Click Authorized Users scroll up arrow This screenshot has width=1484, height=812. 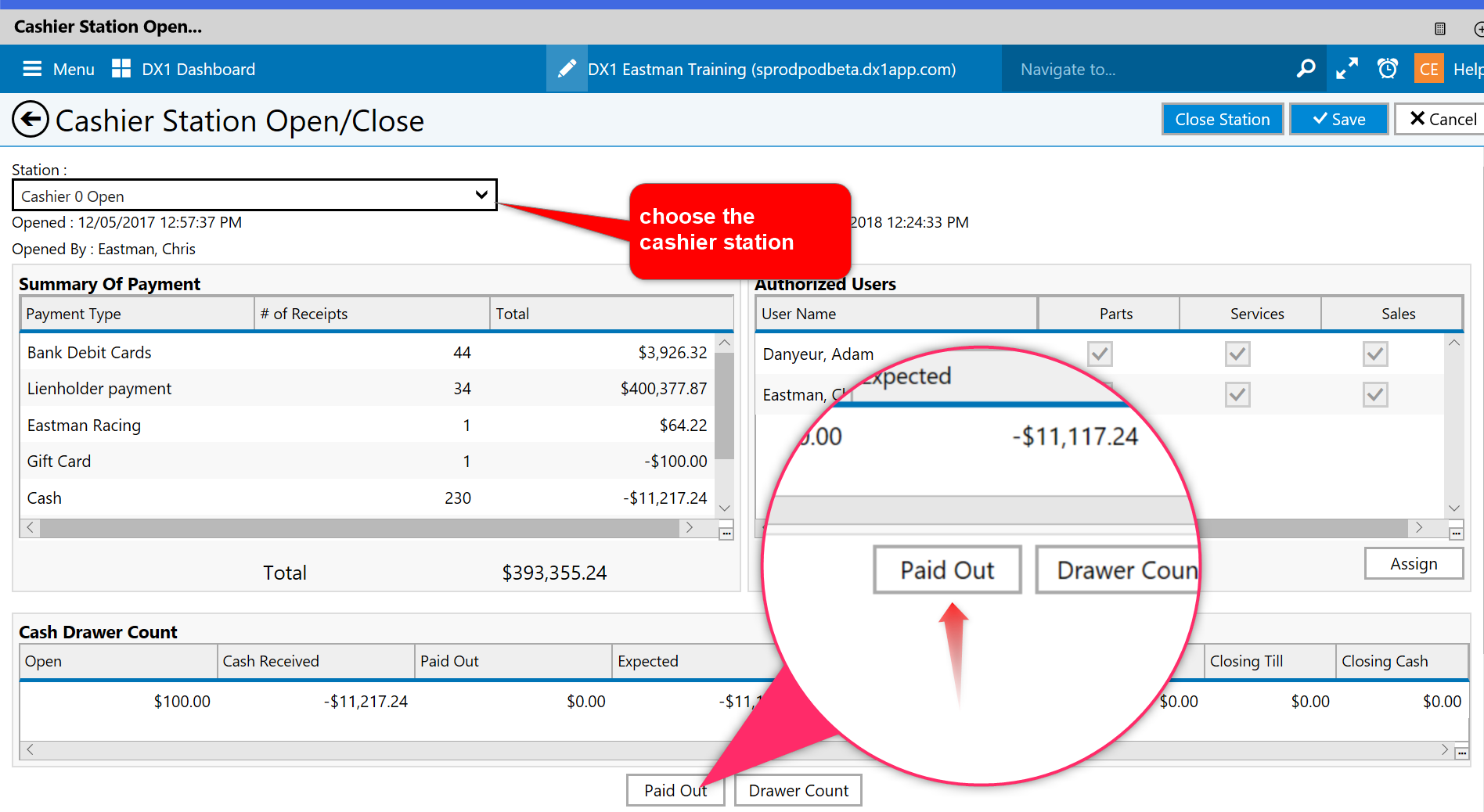1454,343
